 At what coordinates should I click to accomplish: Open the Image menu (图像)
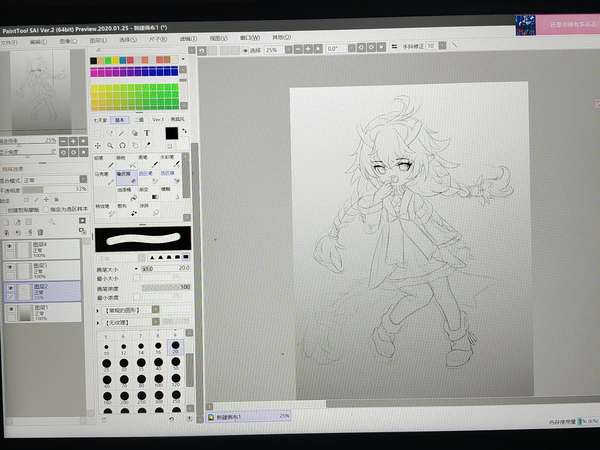tap(68, 41)
